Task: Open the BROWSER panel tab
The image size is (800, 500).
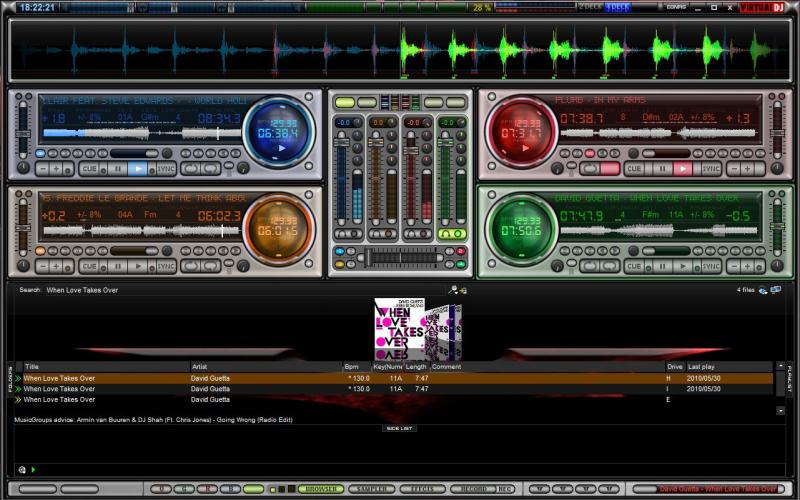Action: (x=320, y=489)
